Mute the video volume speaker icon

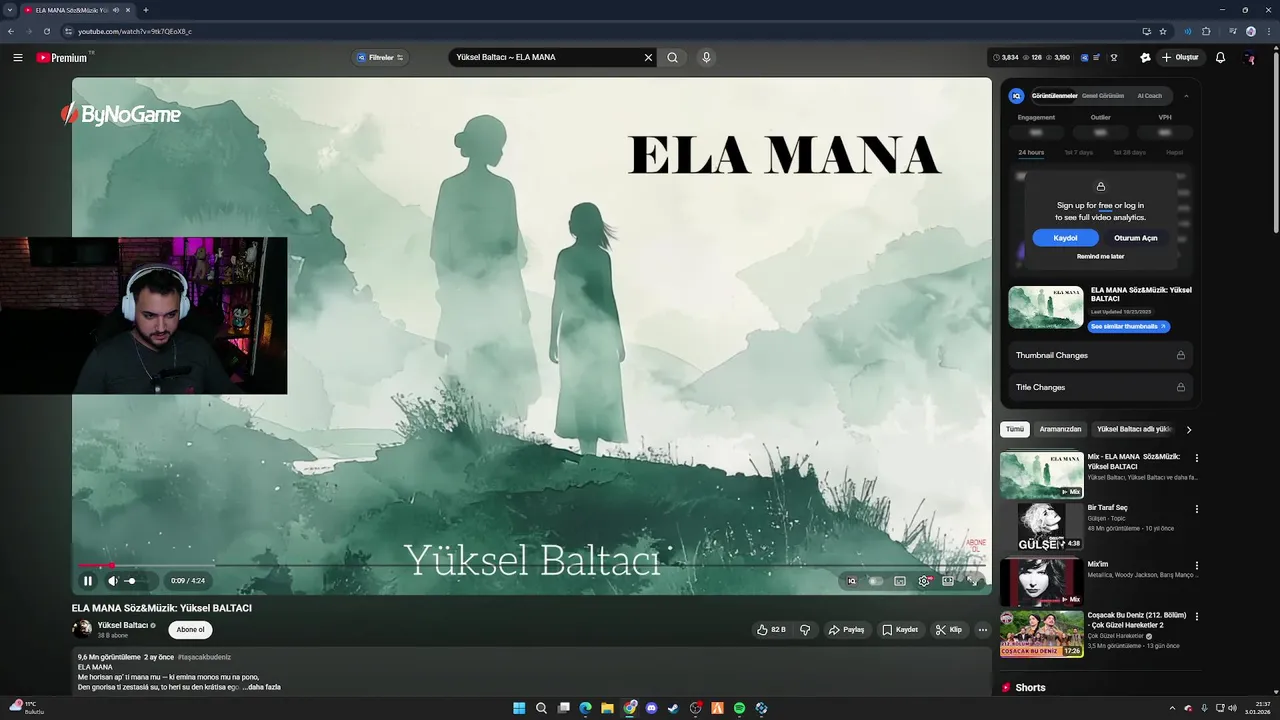[x=113, y=581]
